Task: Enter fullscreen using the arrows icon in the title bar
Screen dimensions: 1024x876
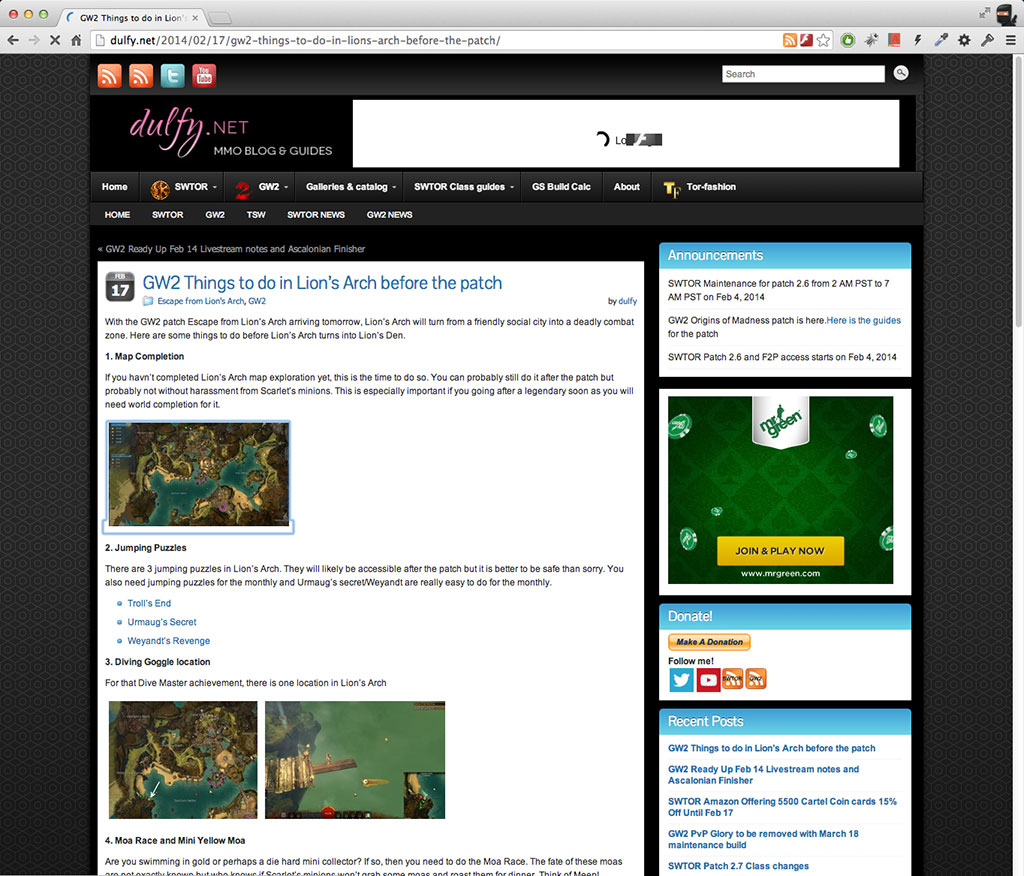Action: click(x=985, y=13)
